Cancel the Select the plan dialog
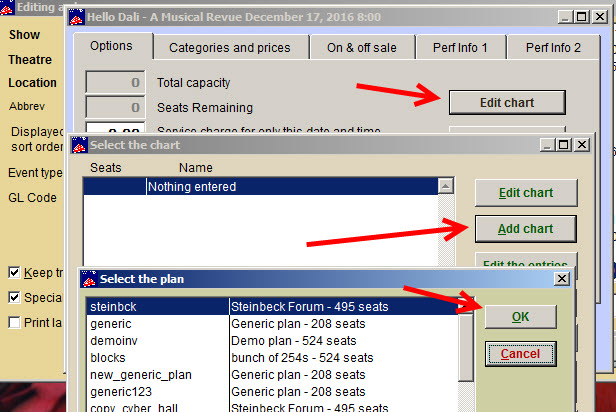 [x=521, y=354]
